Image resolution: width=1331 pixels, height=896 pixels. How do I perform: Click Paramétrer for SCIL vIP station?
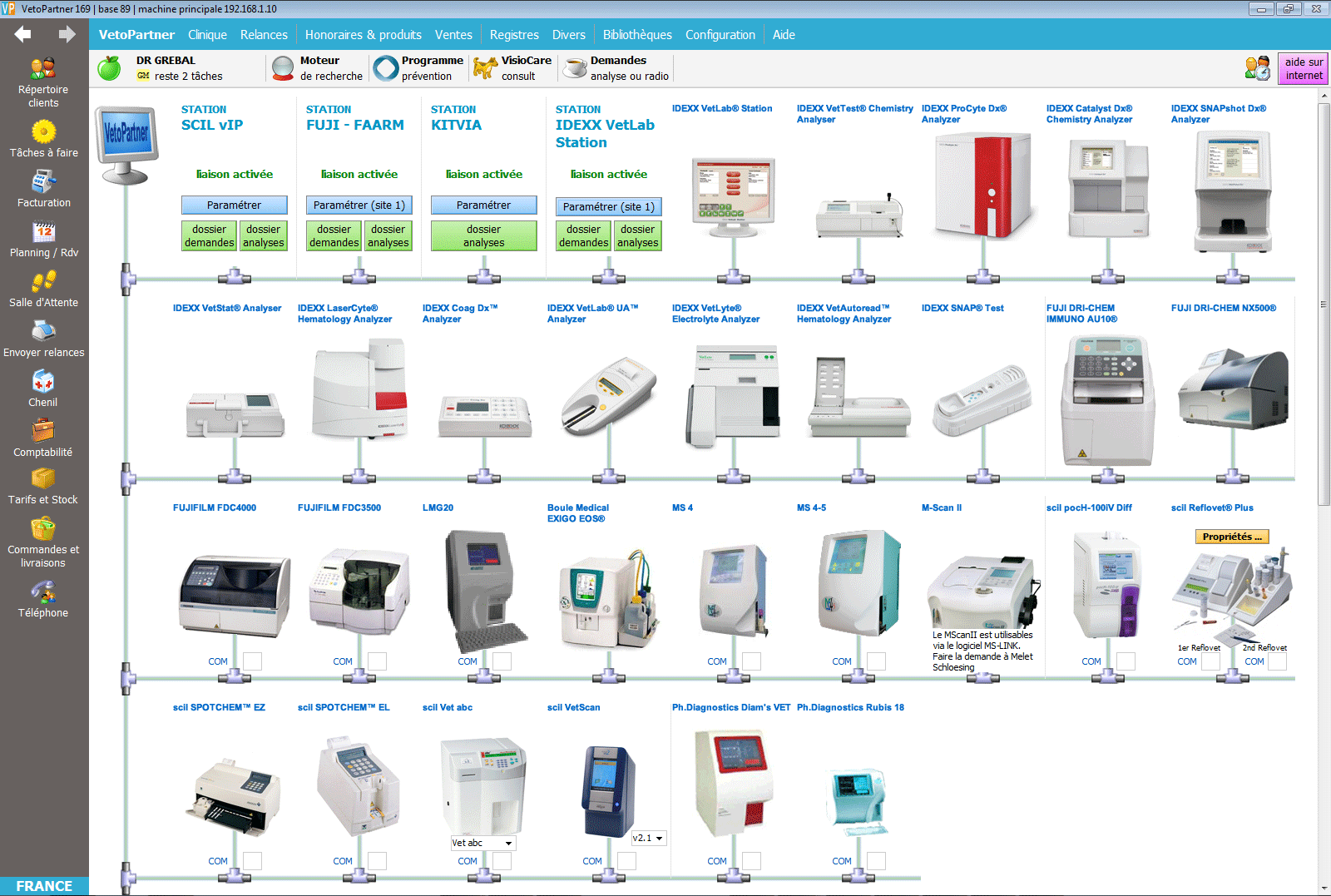tap(235, 205)
